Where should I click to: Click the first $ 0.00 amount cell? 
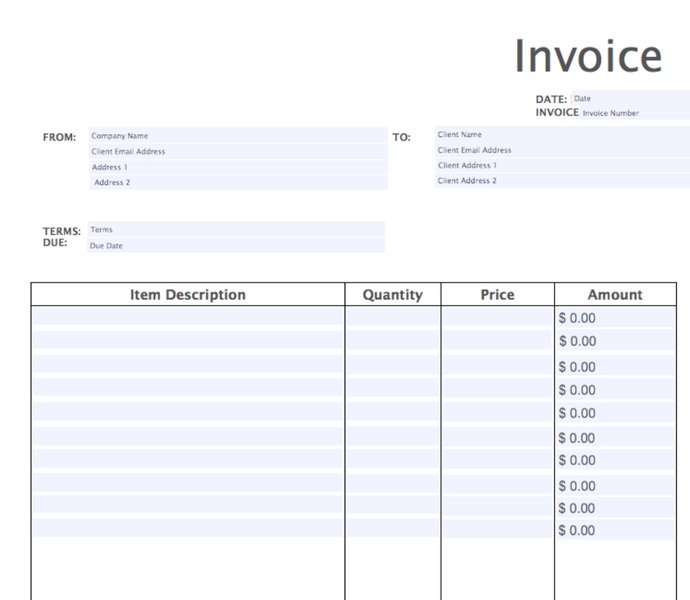tap(616, 317)
